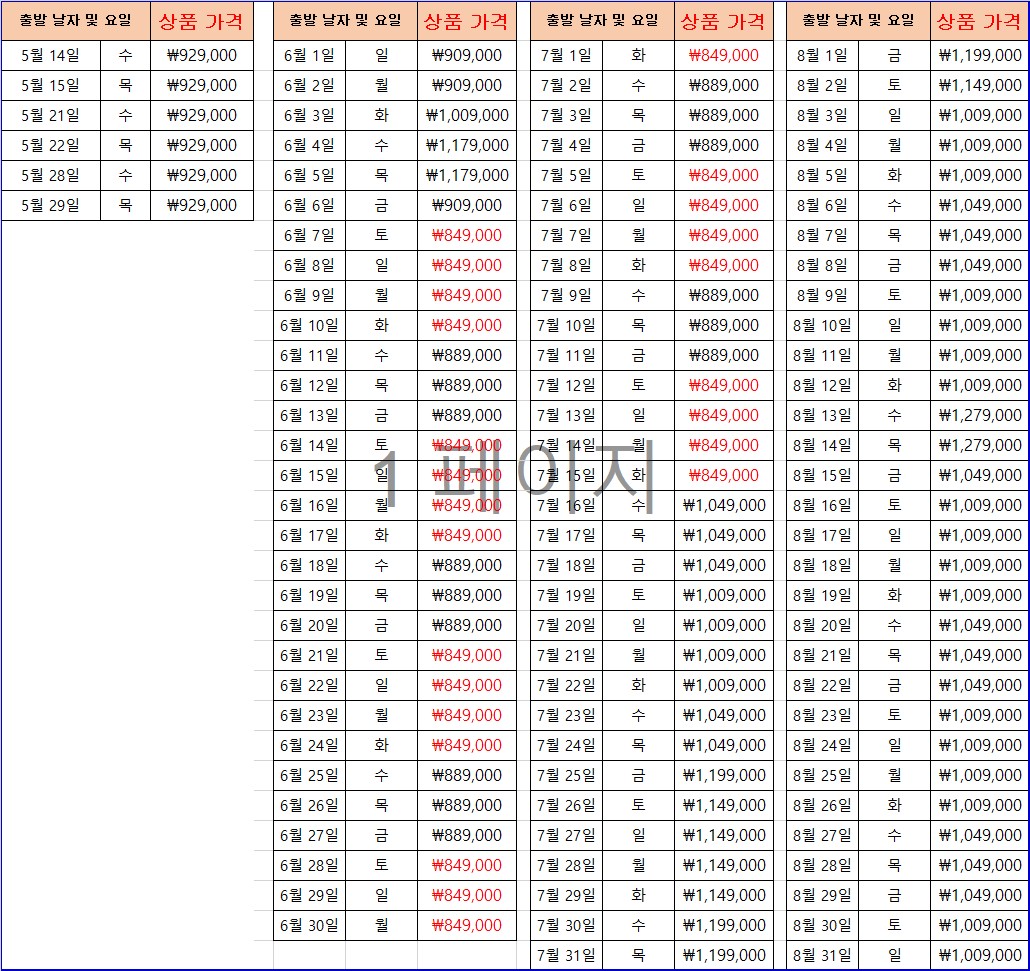
Task: Select the 8월 14일 date cell
Action: pyautogui.click(x=822, y=445)
